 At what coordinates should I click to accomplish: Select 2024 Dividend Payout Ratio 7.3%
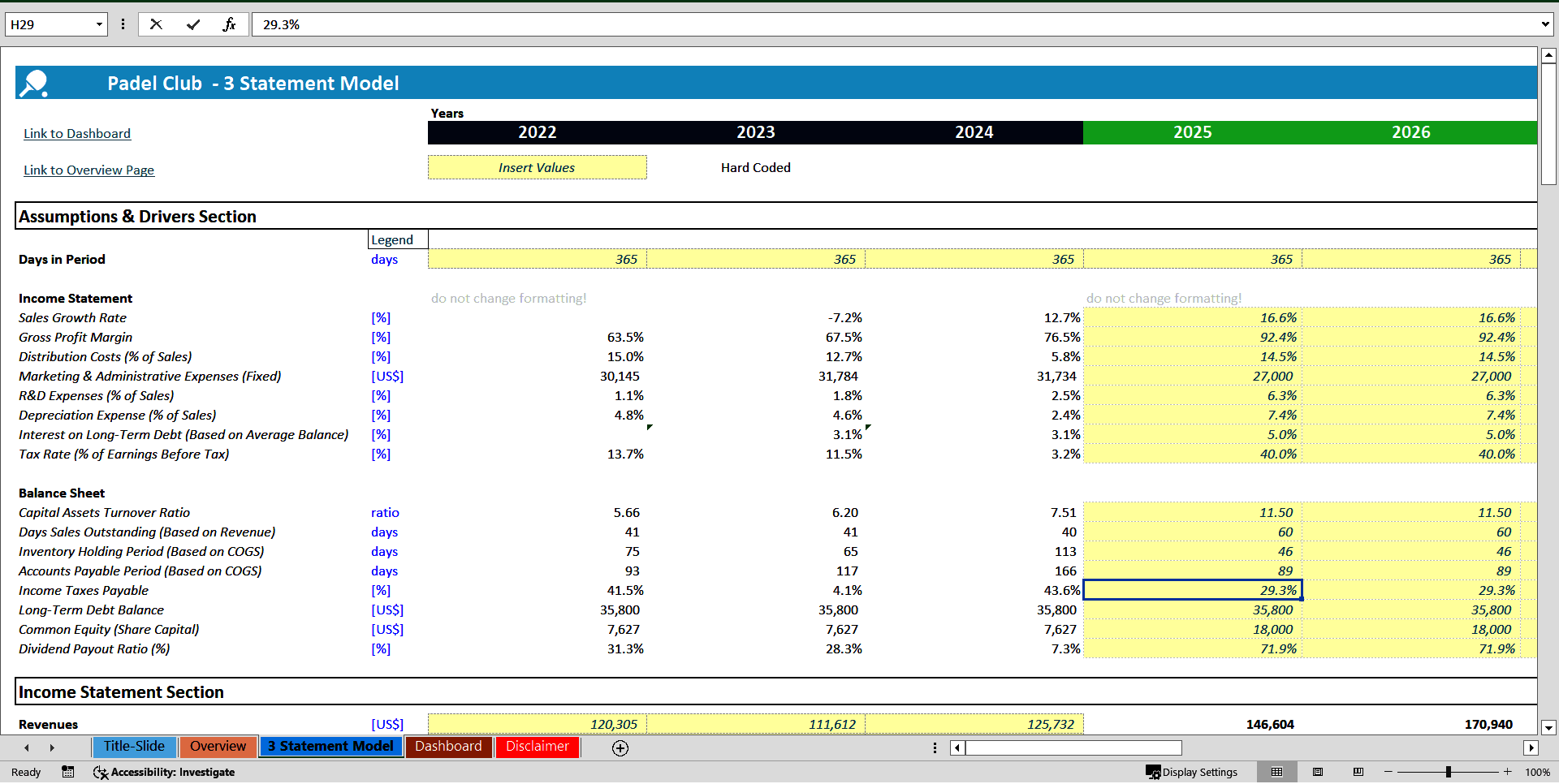pos(974,648)
